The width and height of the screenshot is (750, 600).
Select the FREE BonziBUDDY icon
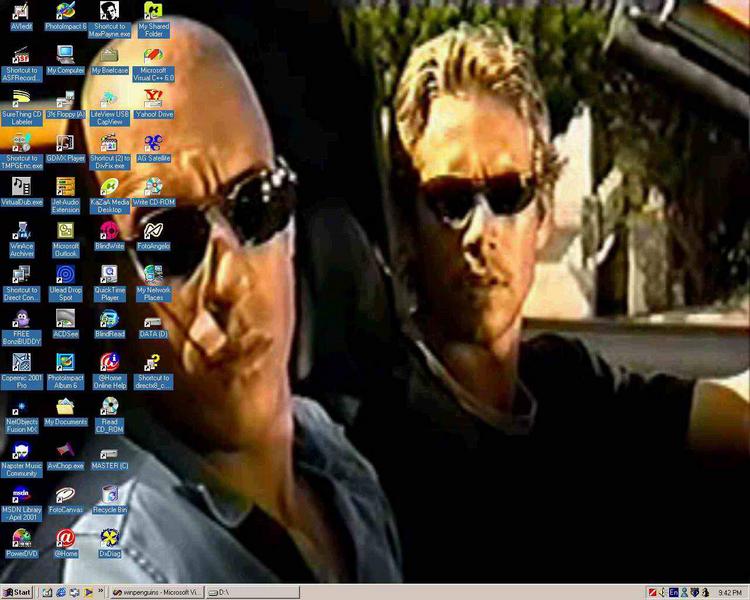point(21,328)
